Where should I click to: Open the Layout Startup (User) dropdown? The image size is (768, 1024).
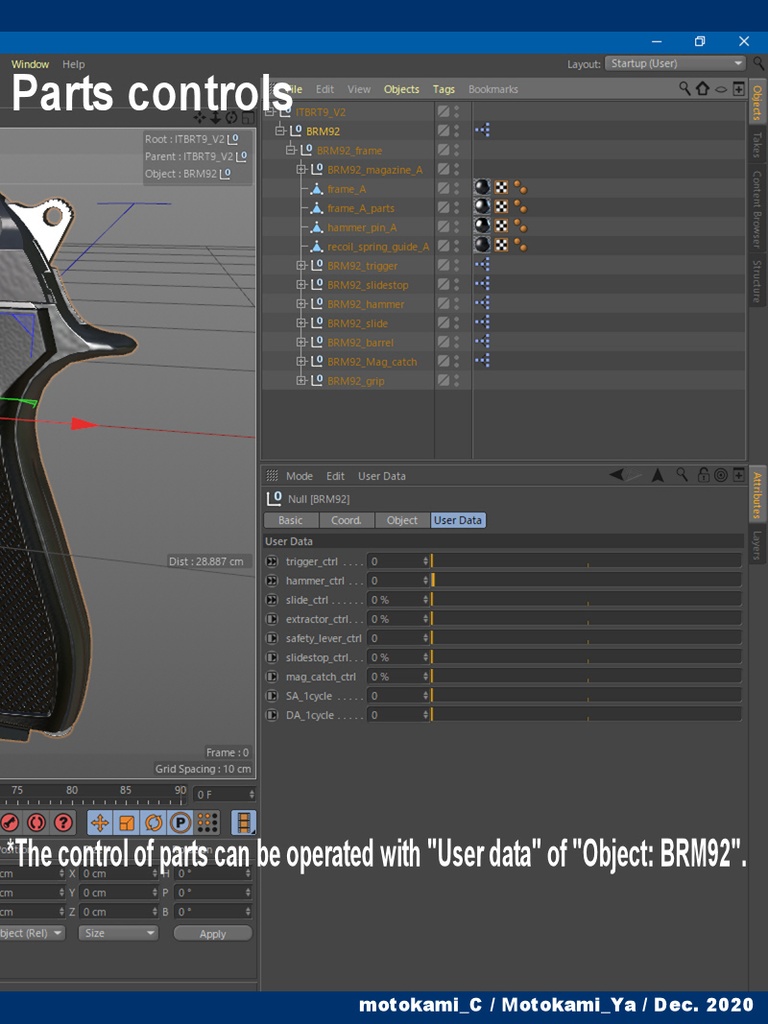[675, 63]
